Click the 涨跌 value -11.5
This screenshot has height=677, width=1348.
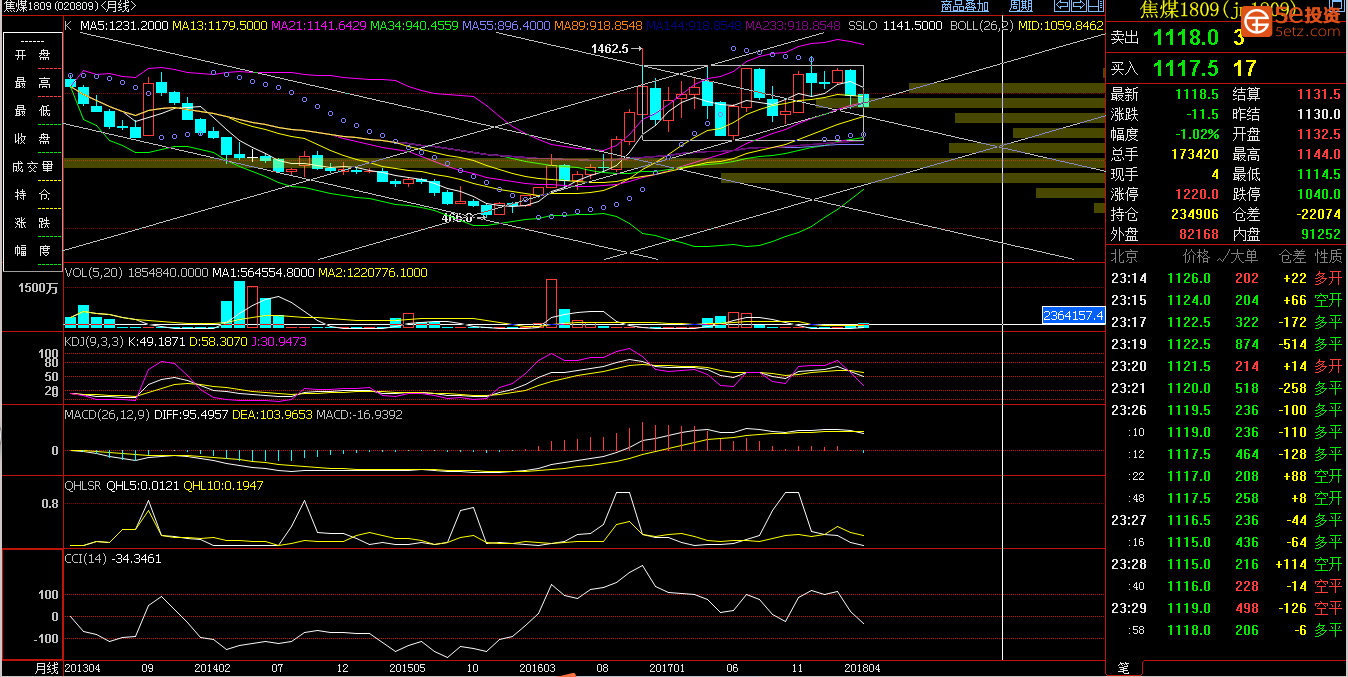click(1203, 114)
